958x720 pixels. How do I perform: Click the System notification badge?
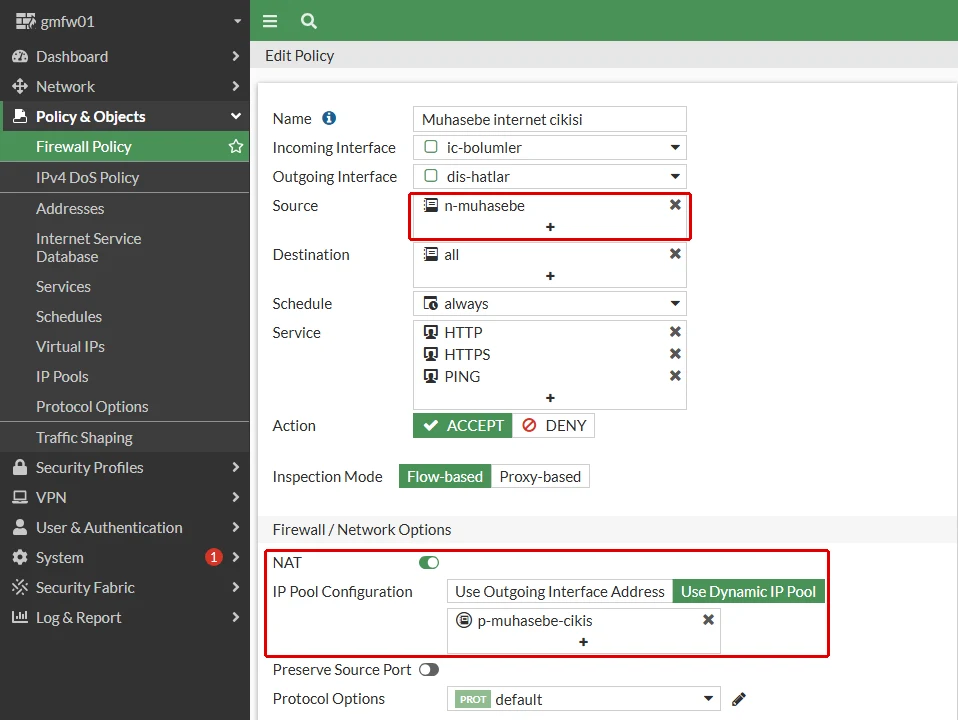214,557
